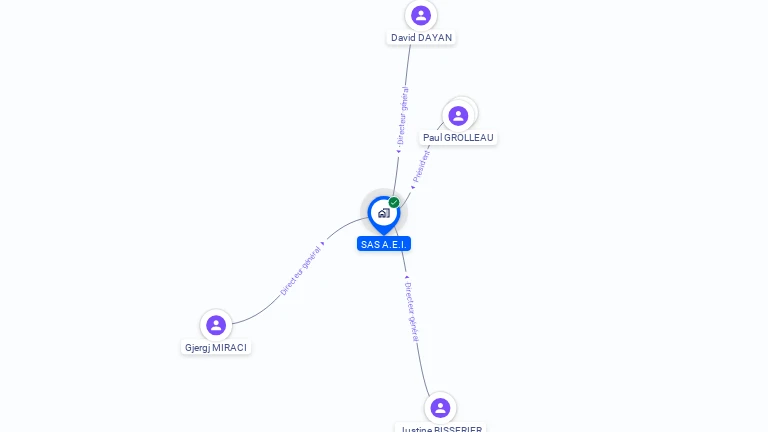The height and width of the screenshot is (432, 768).
Task: Open the SAS A.E.I. blue label
Action: tap(384, 244)
